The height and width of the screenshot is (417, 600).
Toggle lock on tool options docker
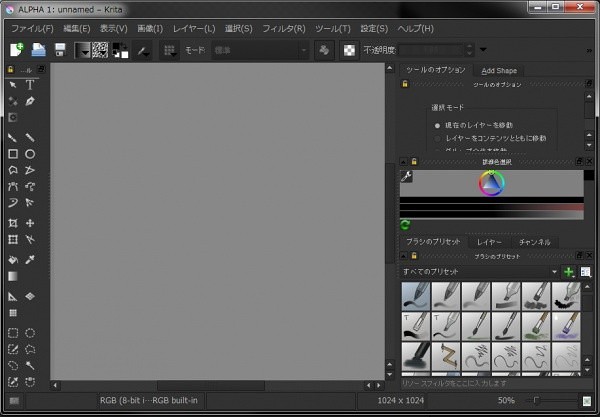[405, 84]
